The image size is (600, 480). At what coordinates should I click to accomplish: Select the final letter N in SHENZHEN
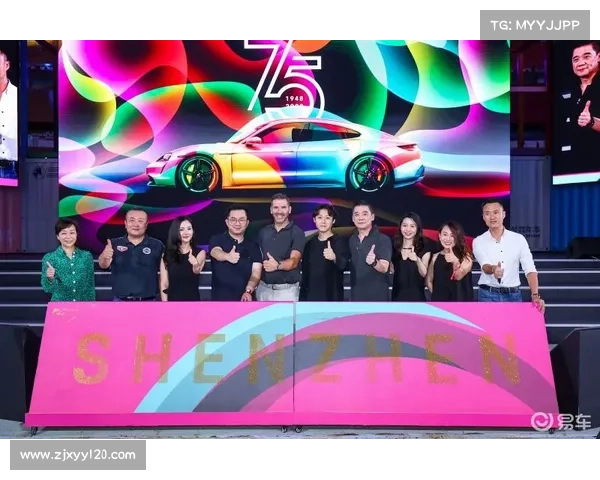tap(498, 358)
